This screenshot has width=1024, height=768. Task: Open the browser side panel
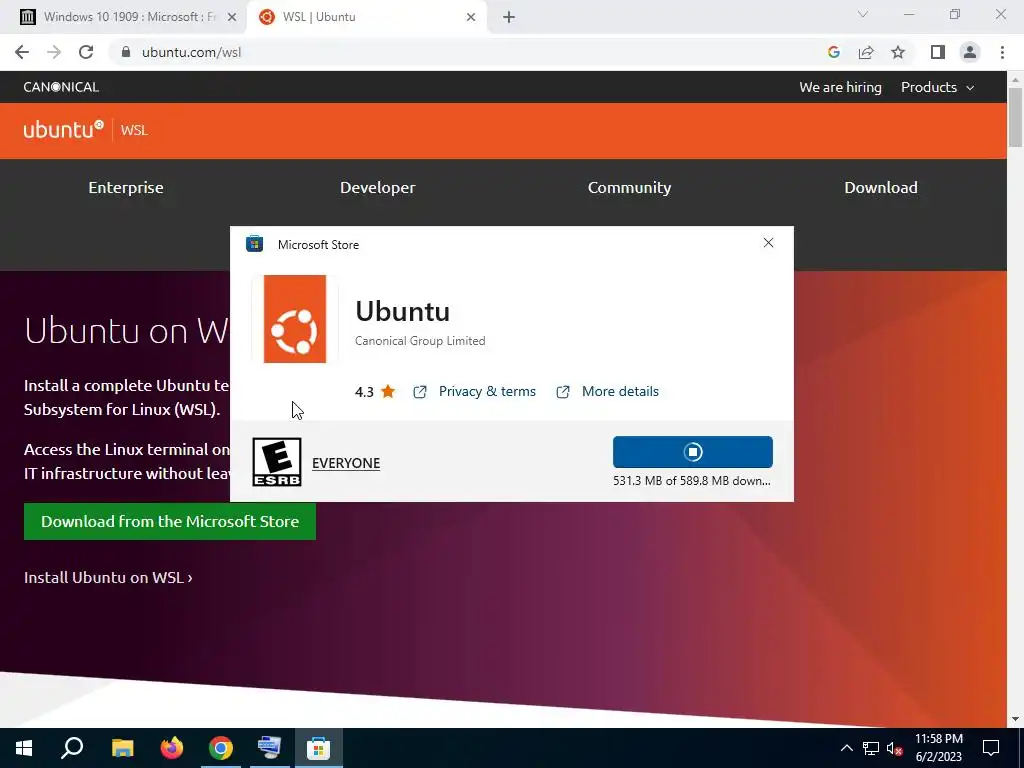(938, 52)
